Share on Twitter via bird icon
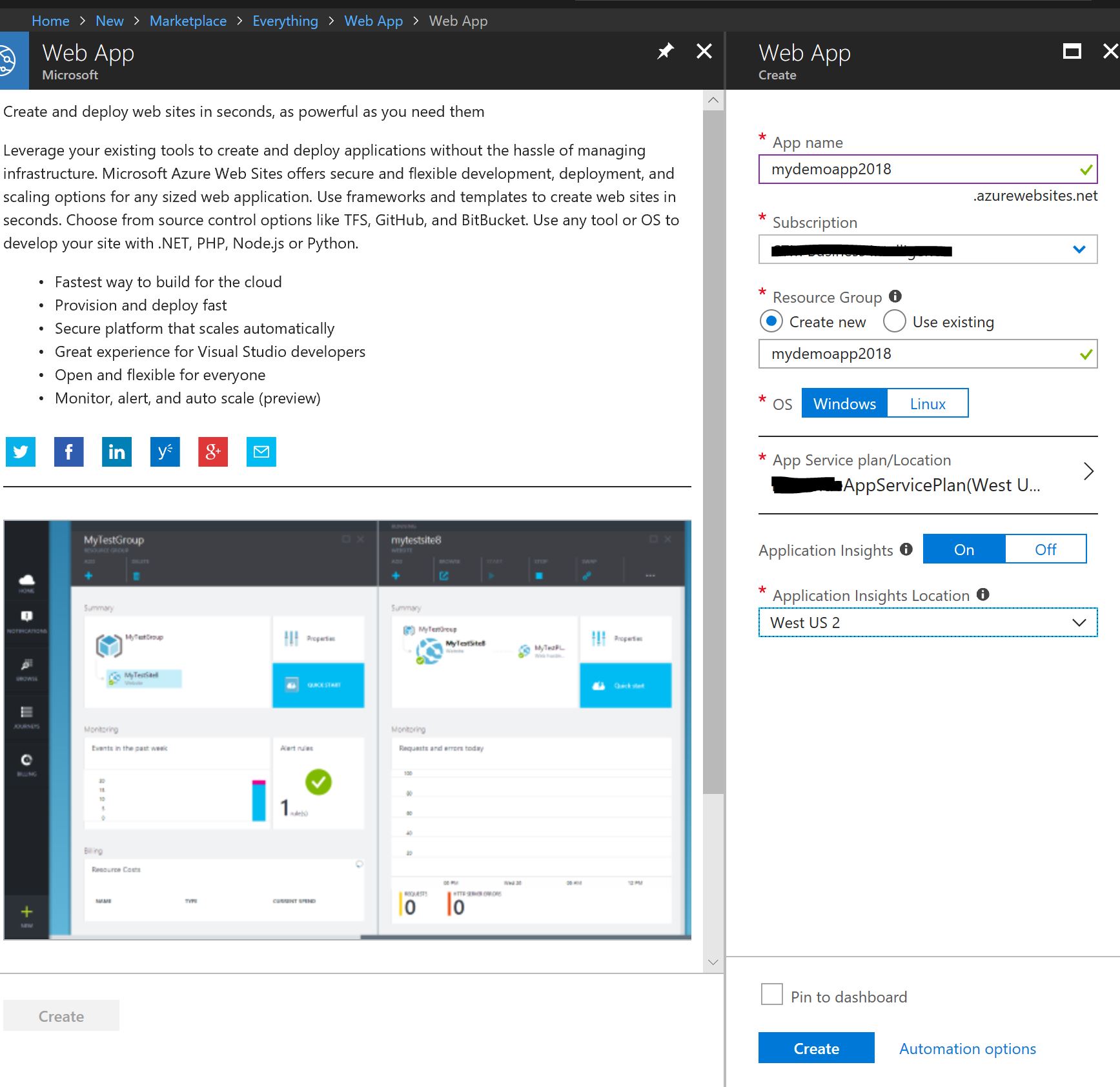 click(x=21, y=452)
